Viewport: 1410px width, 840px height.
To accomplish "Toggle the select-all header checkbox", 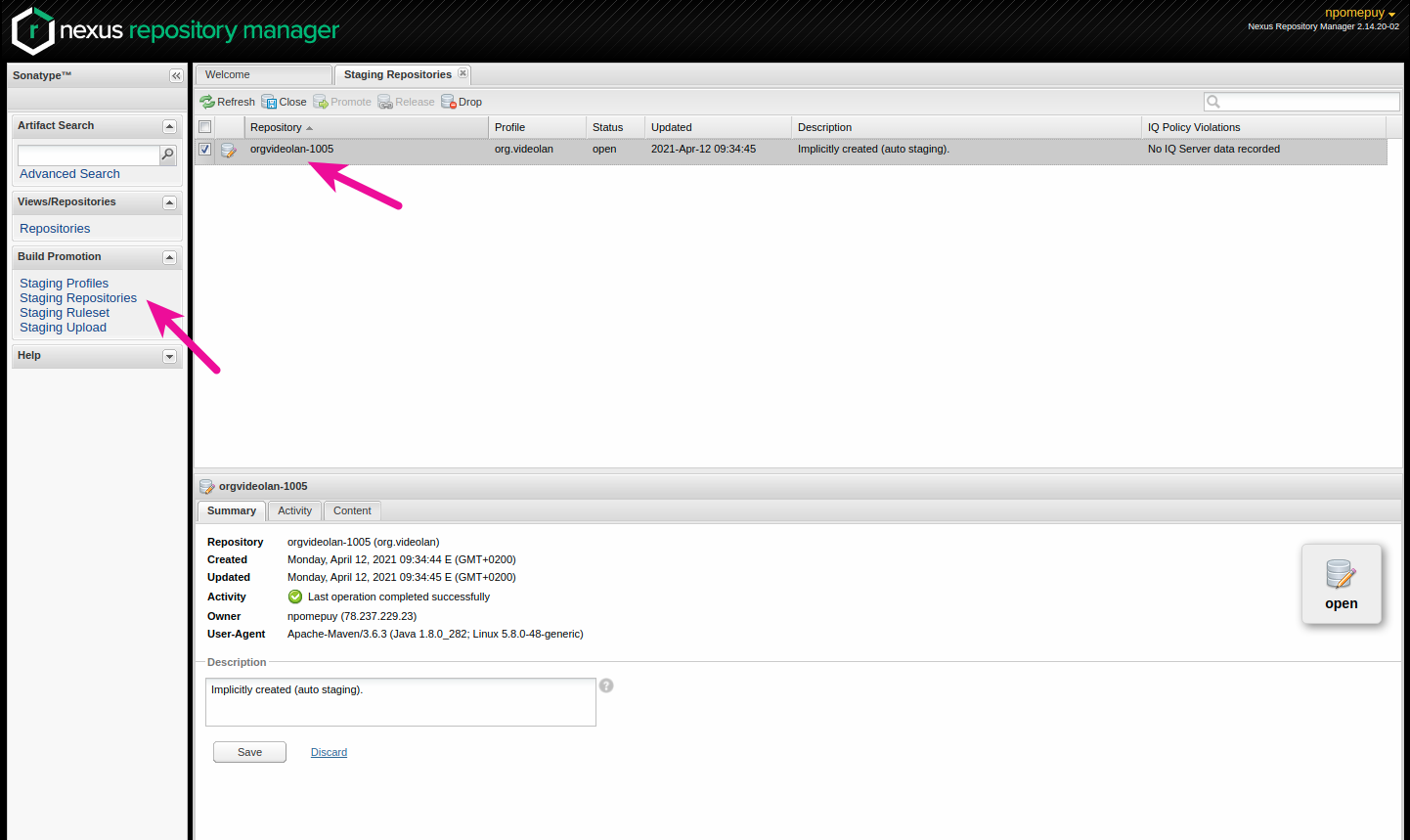I will click(x=204, y=127).
